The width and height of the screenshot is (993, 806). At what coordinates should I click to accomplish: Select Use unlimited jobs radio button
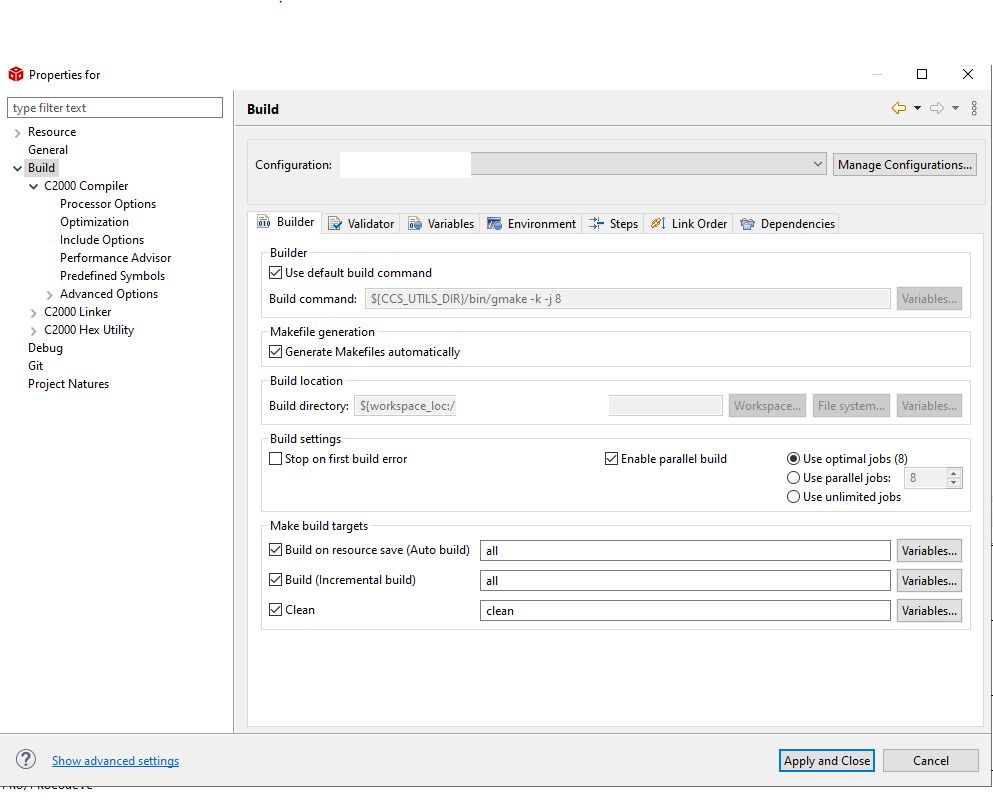[x=793, y=496]
